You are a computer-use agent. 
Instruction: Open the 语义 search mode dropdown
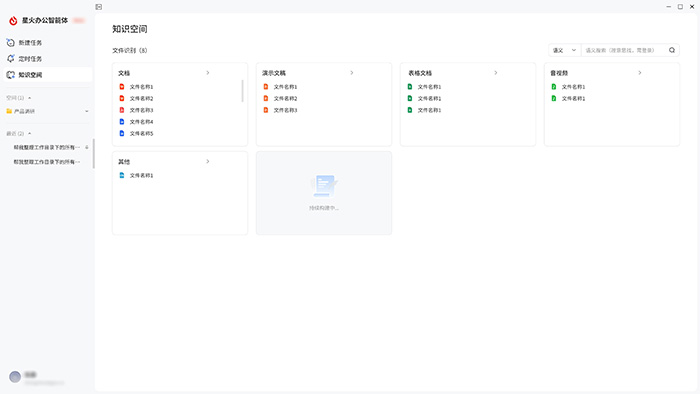(564, 50)
